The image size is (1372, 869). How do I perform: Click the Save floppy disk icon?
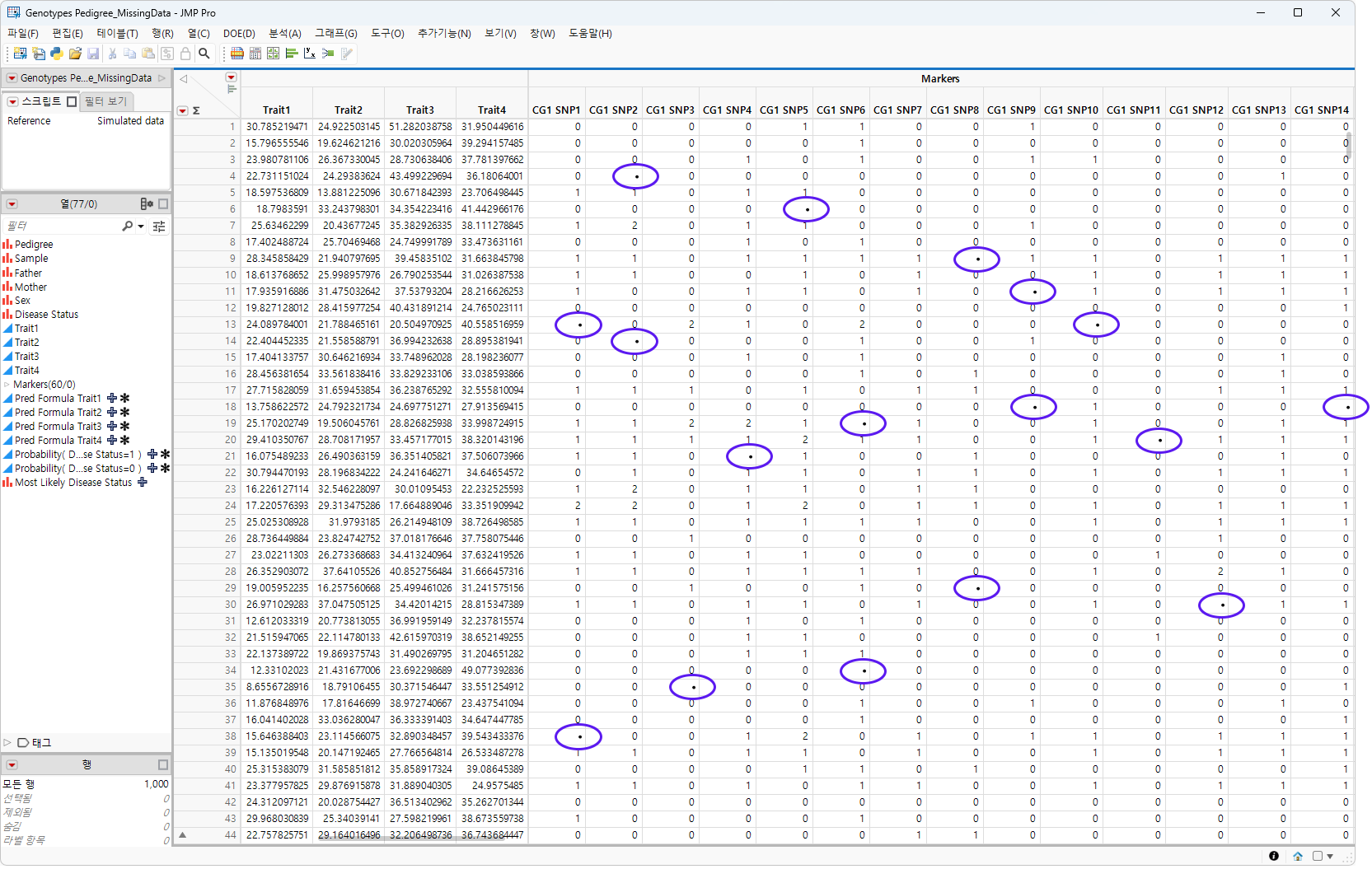click(x=93, y=54)
